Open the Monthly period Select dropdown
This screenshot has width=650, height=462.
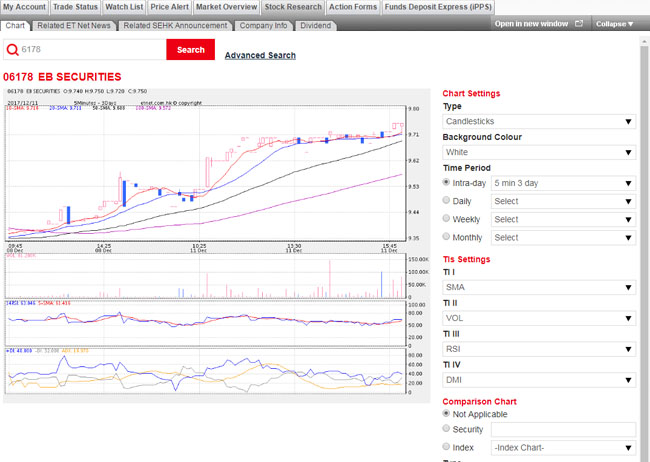click(563, 238)
